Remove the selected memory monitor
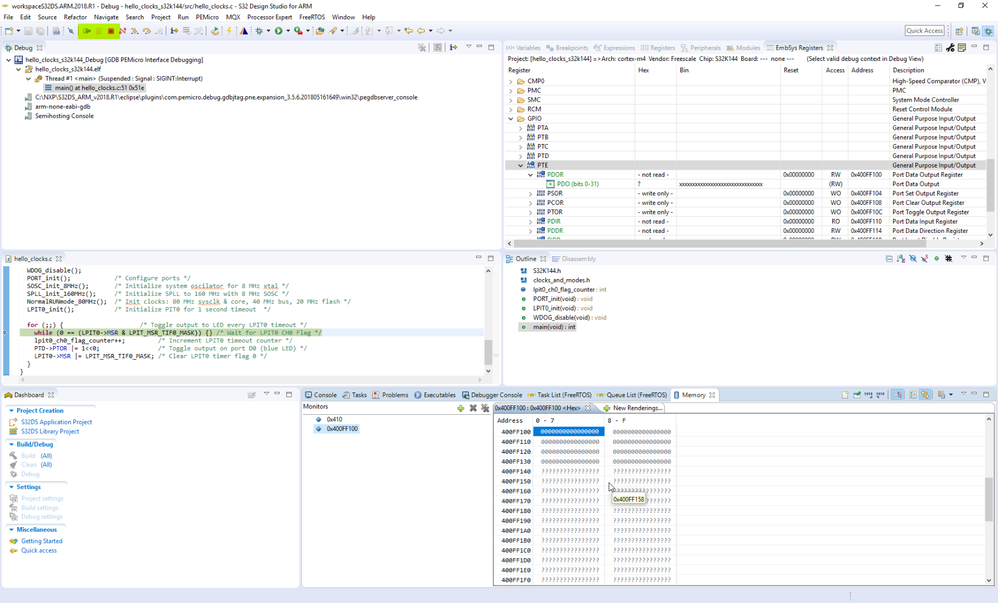Viewport: 998px width, 603px height. pyautogui.click(x=473, y=408)
